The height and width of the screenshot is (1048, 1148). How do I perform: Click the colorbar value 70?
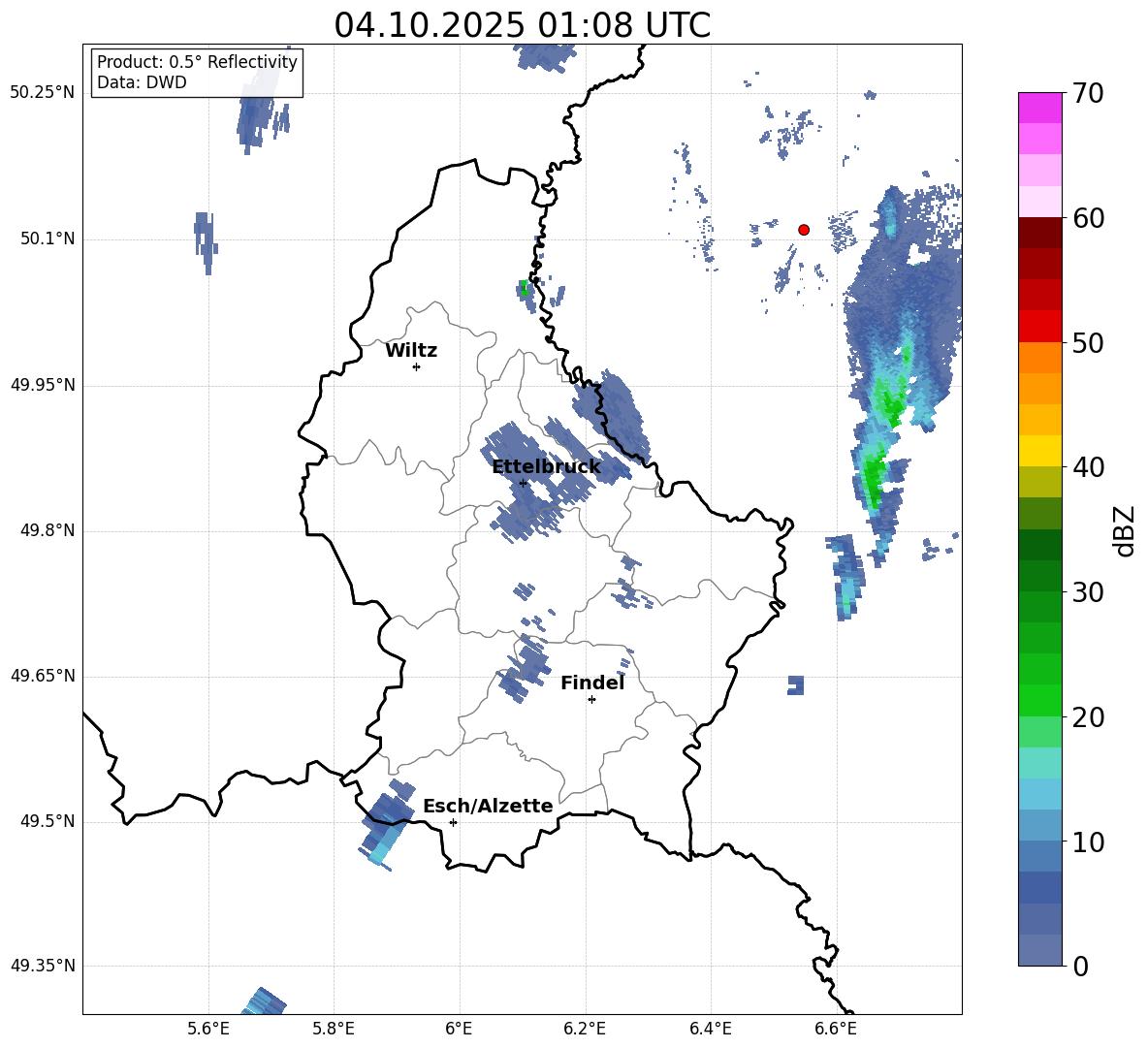pyautogui.click(x=1088, y=93)
